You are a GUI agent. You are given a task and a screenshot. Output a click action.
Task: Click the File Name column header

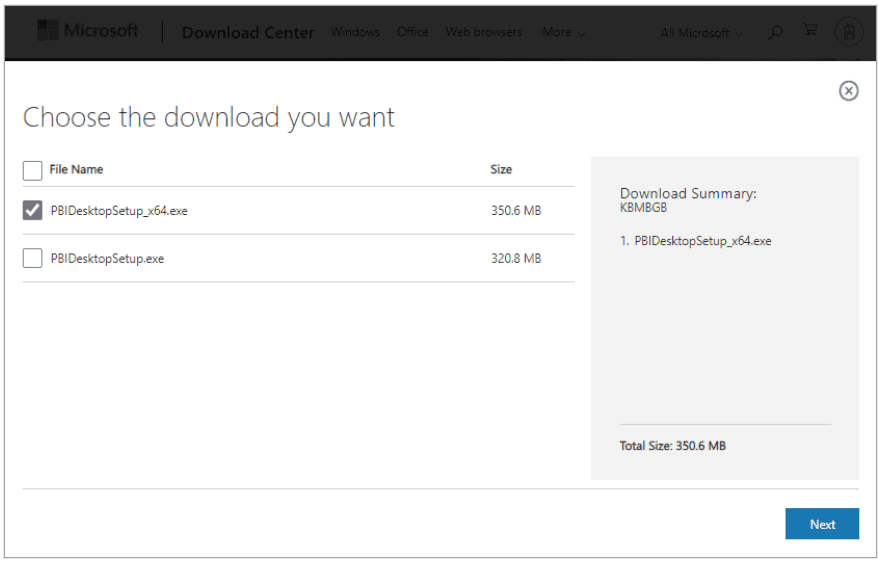pos(76,170)
